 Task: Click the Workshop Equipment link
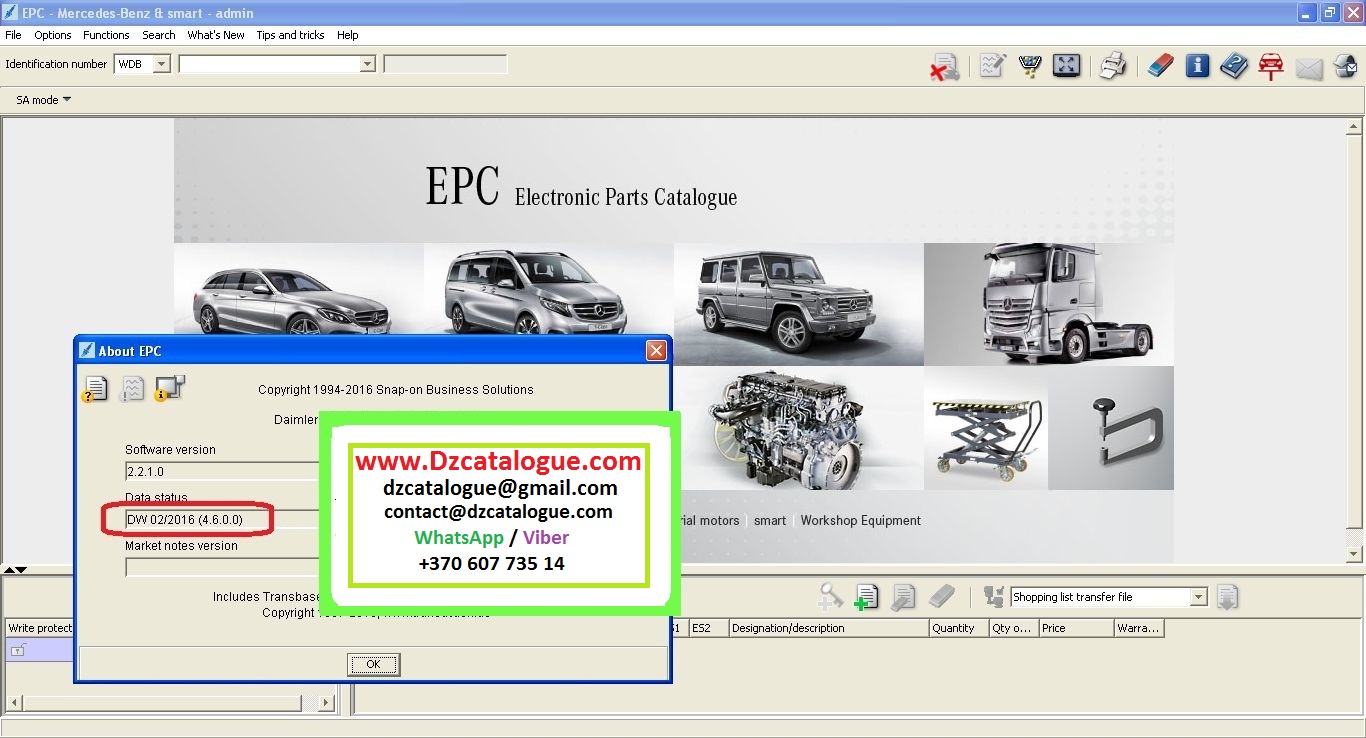(860, 520)
